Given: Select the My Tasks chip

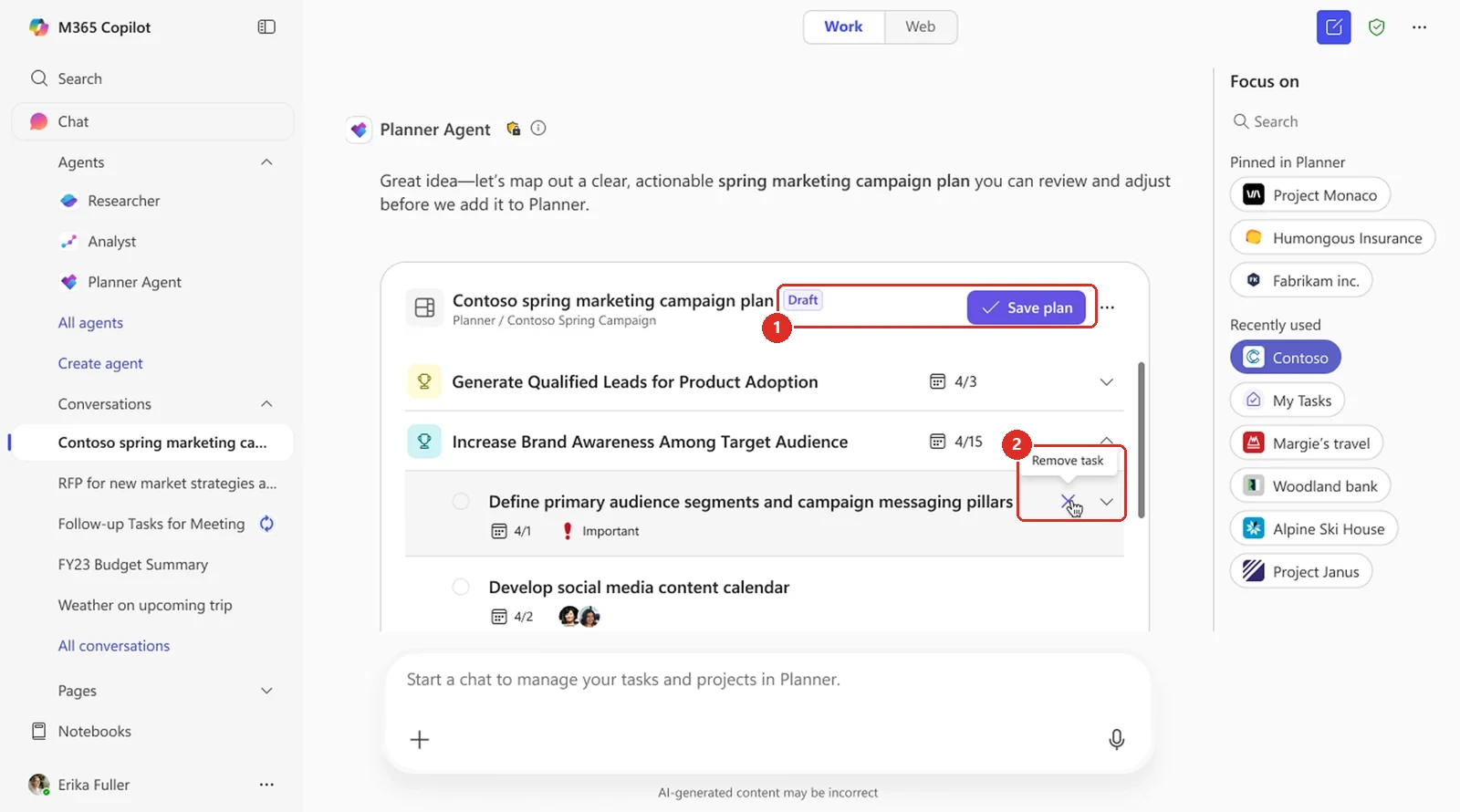Looking at the screenshot, I should point(1288,401).
